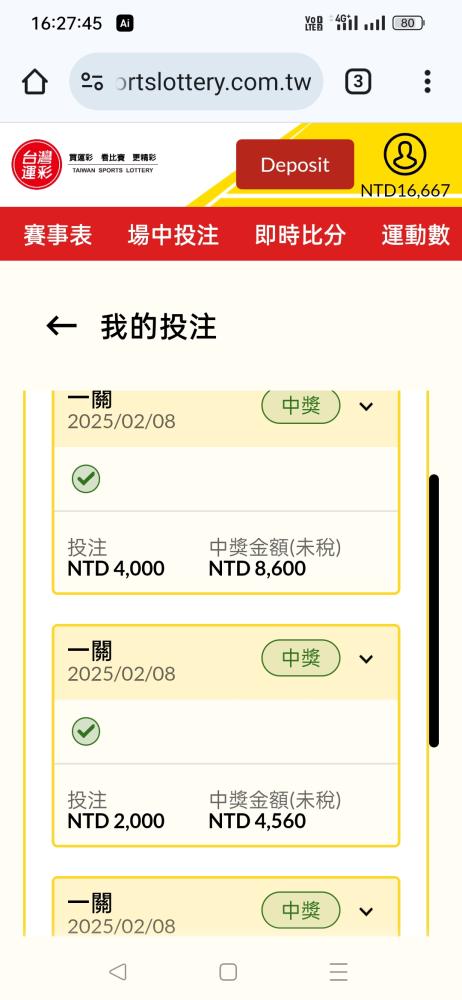Click the red Deposit button
Screen dimensions: 462x1000
click(x=295, y=165)
